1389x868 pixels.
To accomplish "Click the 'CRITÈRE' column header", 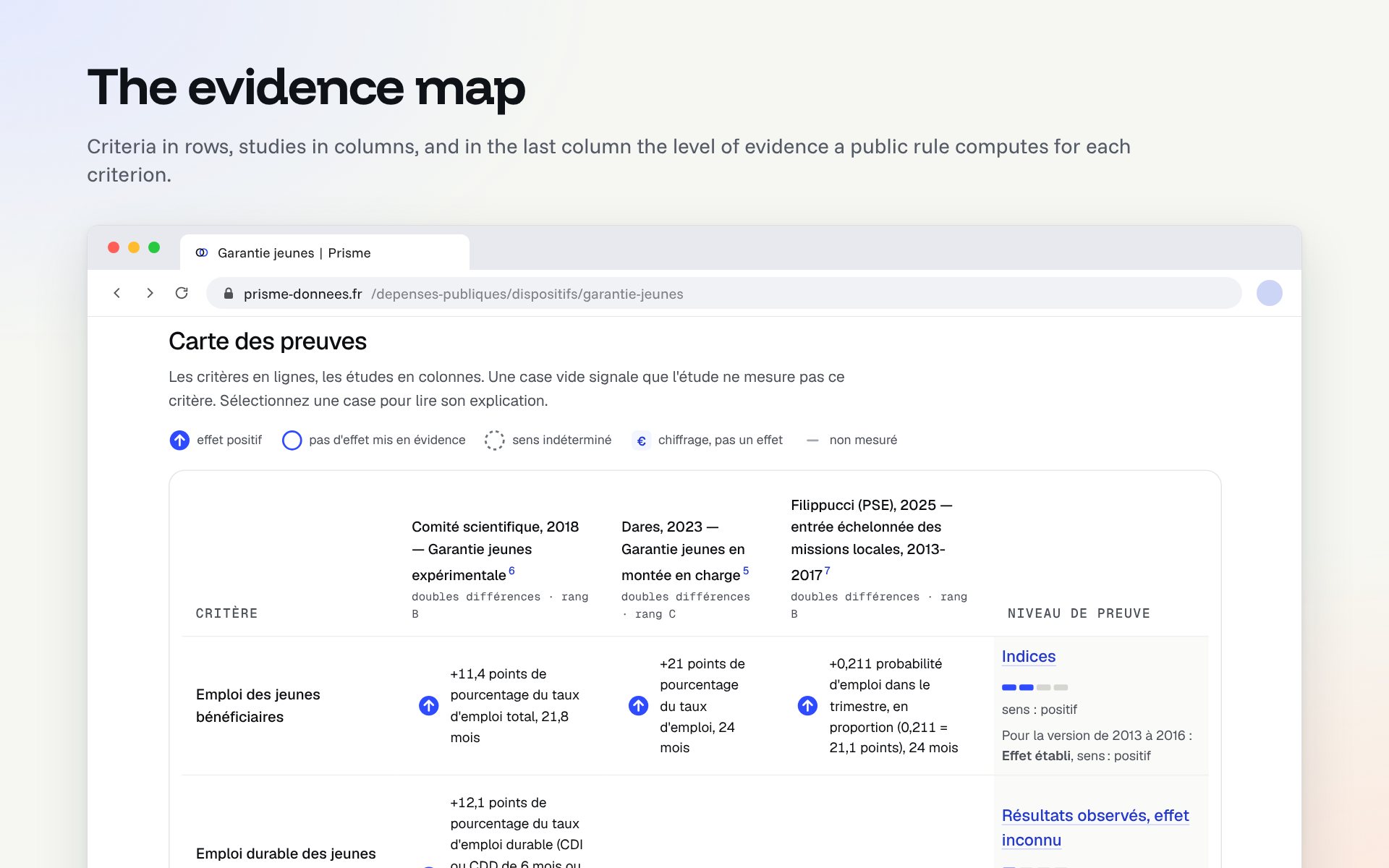I will 226,613.
